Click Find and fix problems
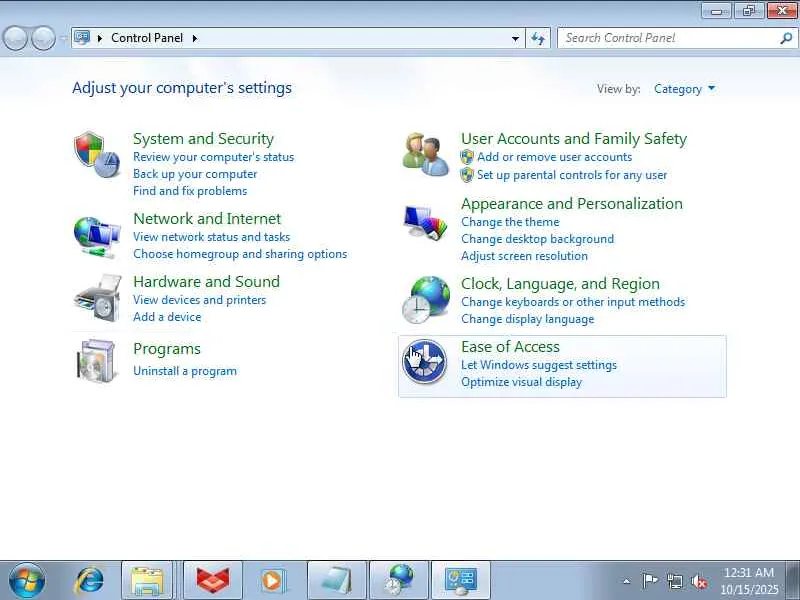 [190, 190]
